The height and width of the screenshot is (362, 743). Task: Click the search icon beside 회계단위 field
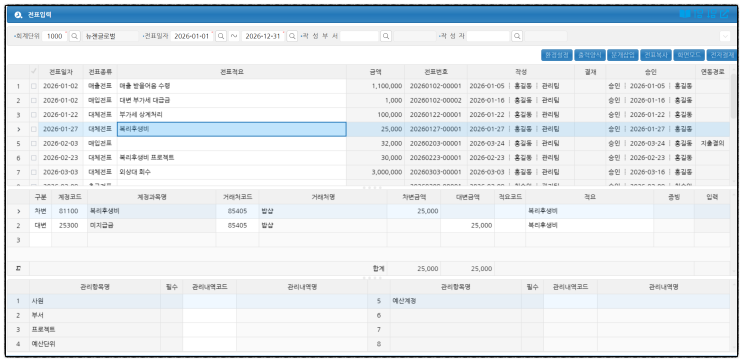[x=75, y=36]
